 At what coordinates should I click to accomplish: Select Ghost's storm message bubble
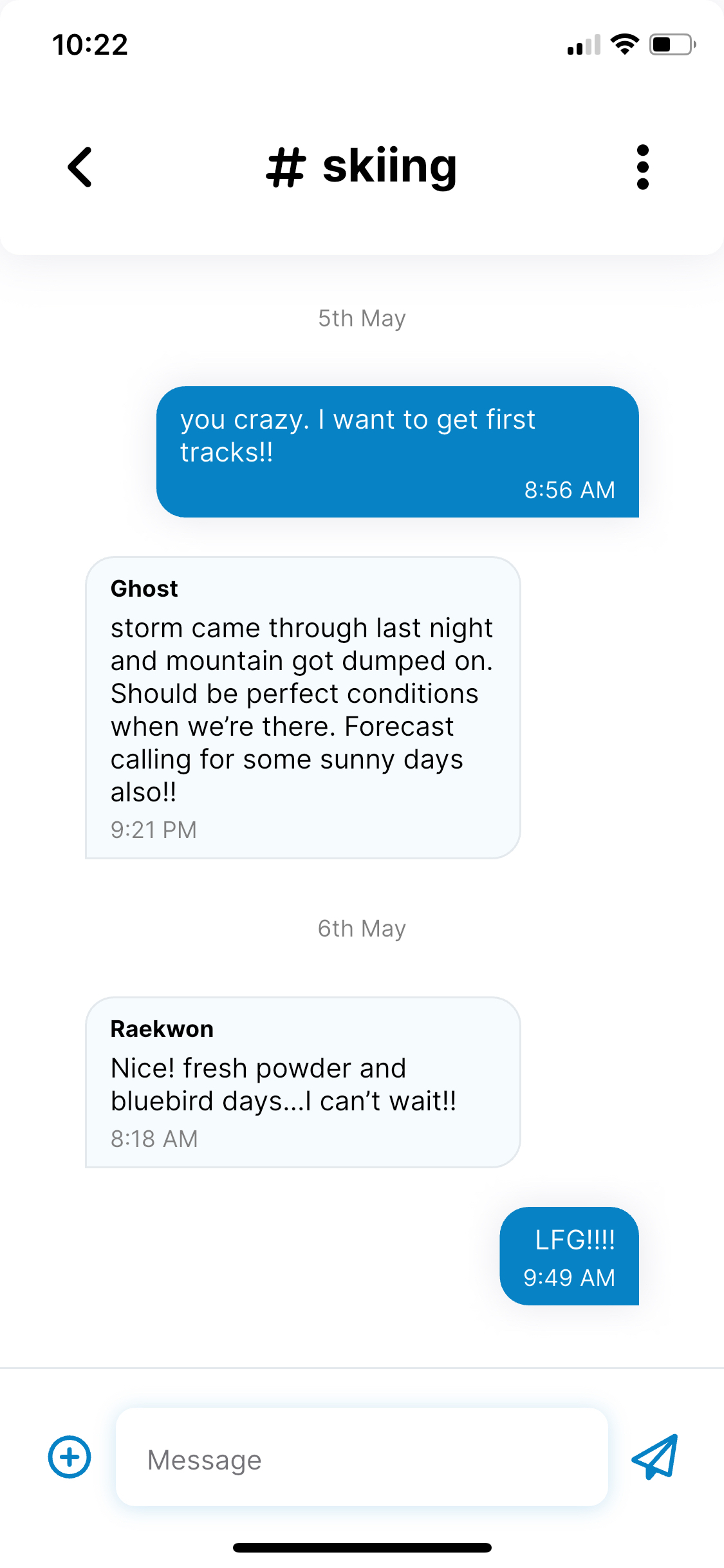tap(302, 707)
